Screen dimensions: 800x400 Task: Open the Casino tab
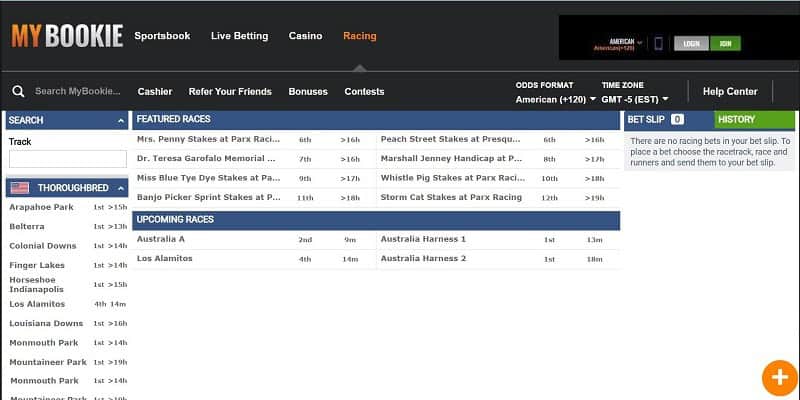(x=305, y=36)
